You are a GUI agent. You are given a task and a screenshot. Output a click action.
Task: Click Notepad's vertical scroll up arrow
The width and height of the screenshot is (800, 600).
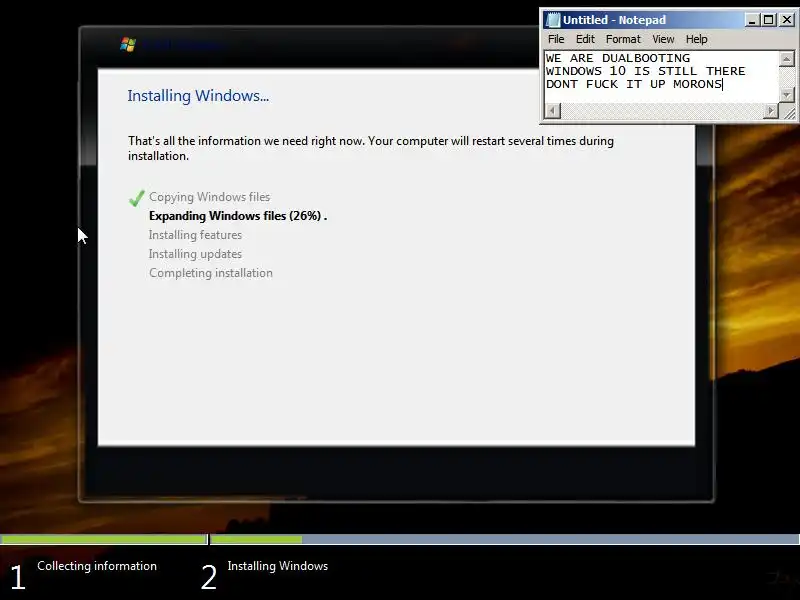[787, 59]
